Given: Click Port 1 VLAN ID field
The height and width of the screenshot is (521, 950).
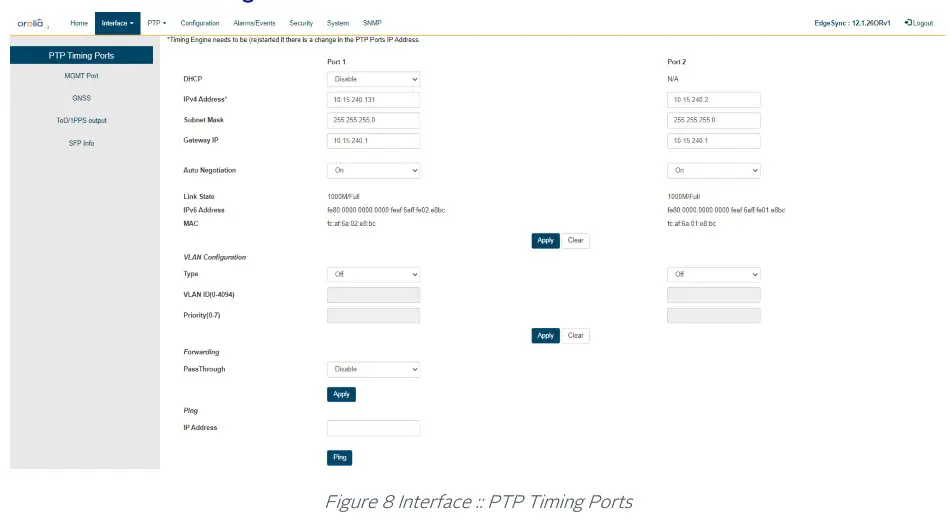Looking at the screenshot, I should (x=373, y=295).
